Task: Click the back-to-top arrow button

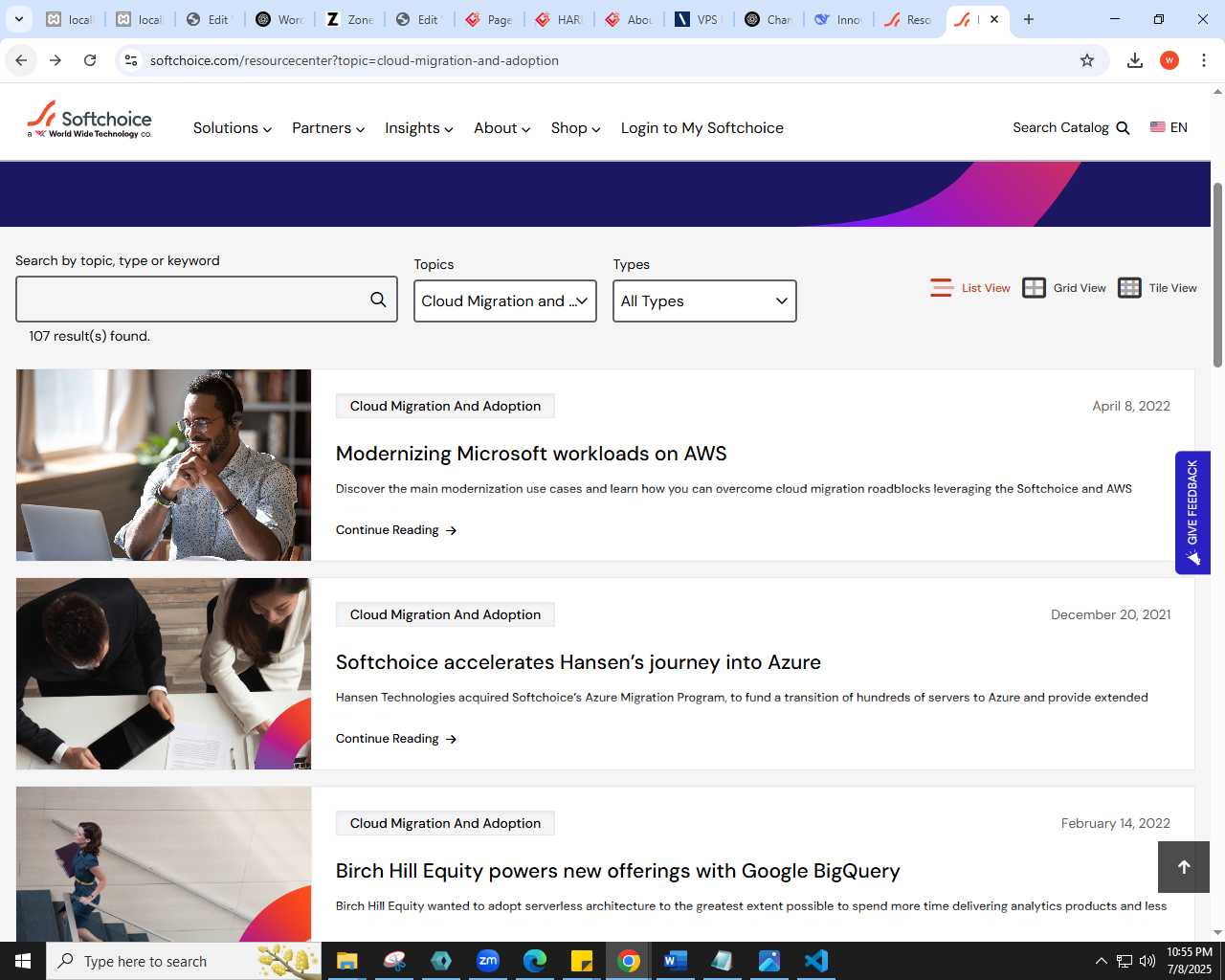Action: coord(1184,867)
